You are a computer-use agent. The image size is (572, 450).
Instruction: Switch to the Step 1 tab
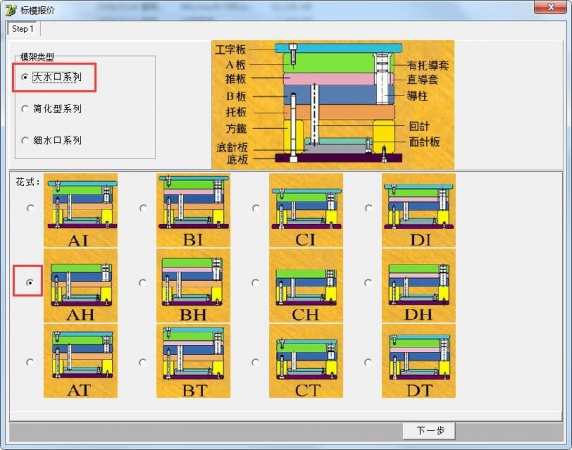23,29
